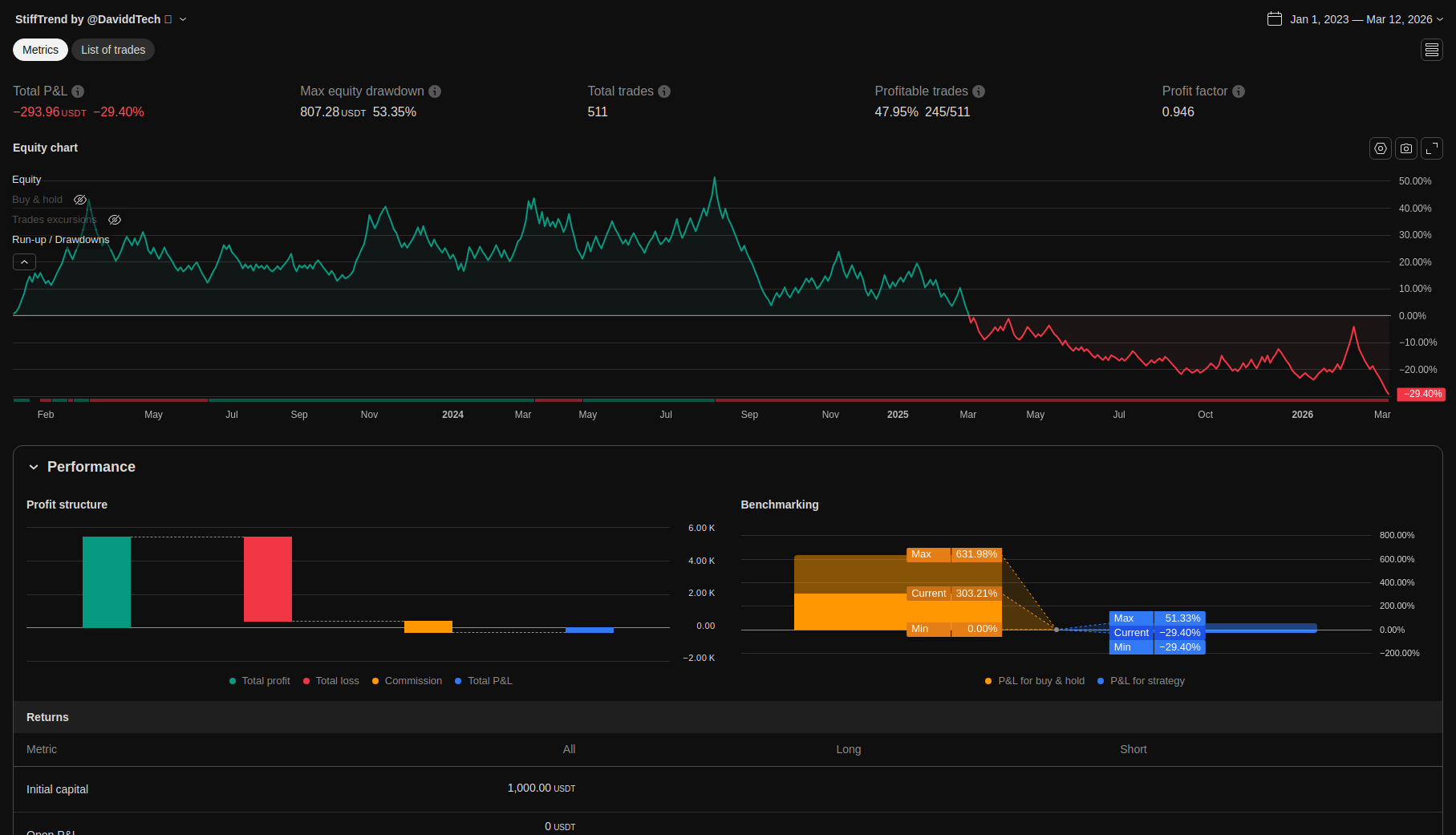Take a snapshot of equity chart
Screen dimensions: 1456x835
click(1405, 148)
